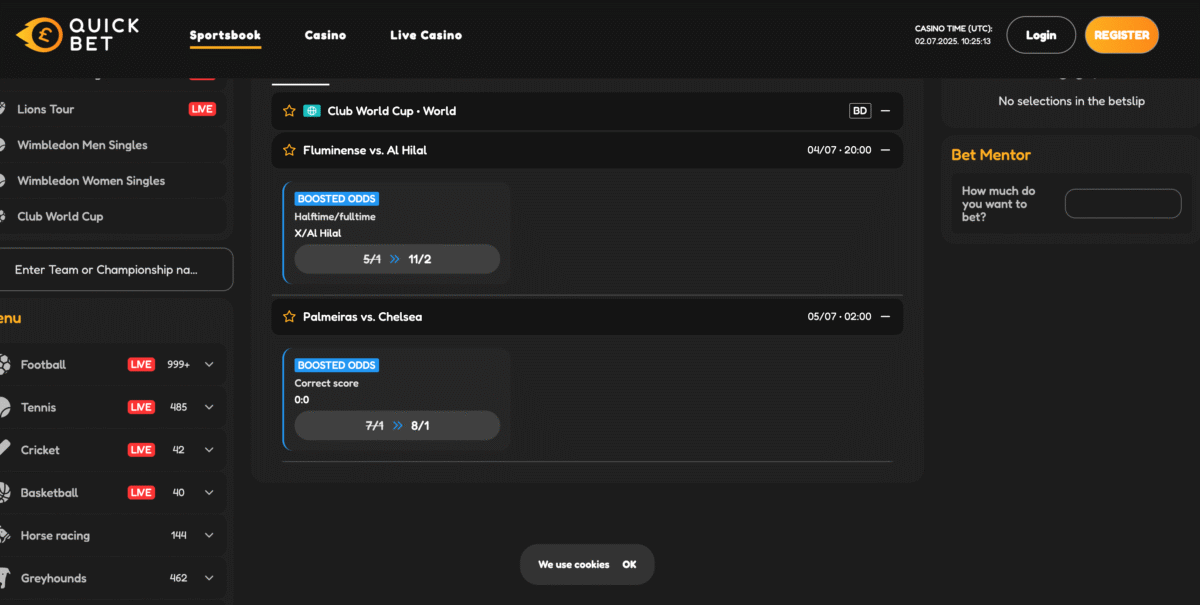The image size is (1200, 605).
Task: Click the REGISTER button
Action: (1122, 35)
